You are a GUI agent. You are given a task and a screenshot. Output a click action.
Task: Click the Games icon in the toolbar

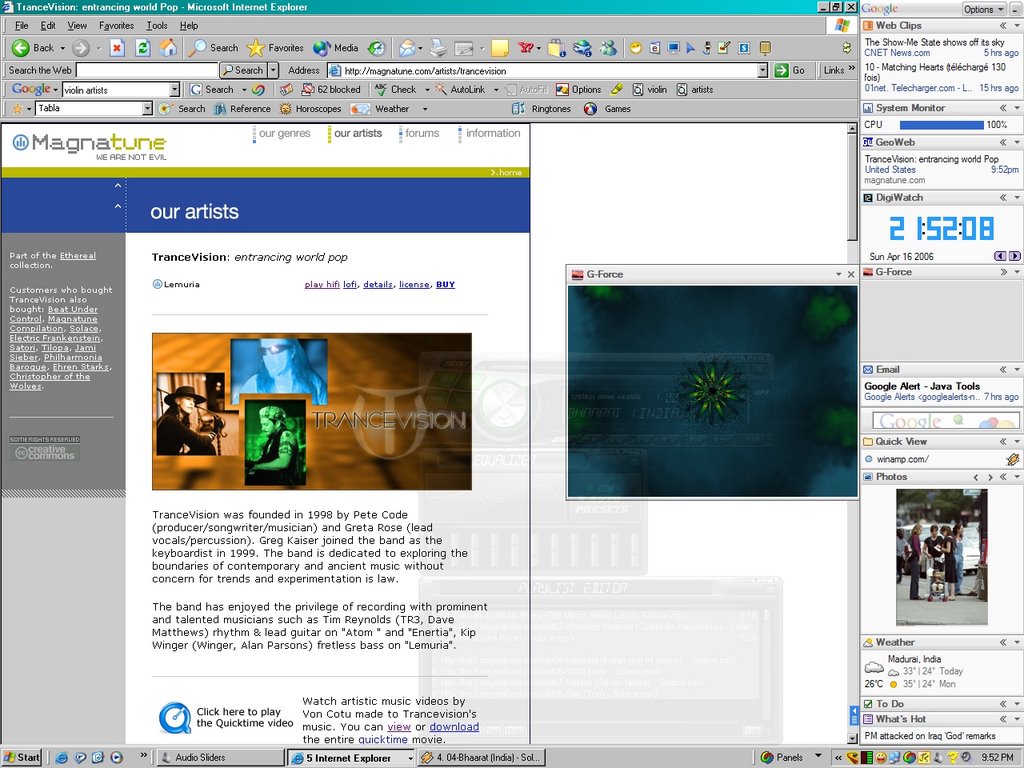(590, 109)
